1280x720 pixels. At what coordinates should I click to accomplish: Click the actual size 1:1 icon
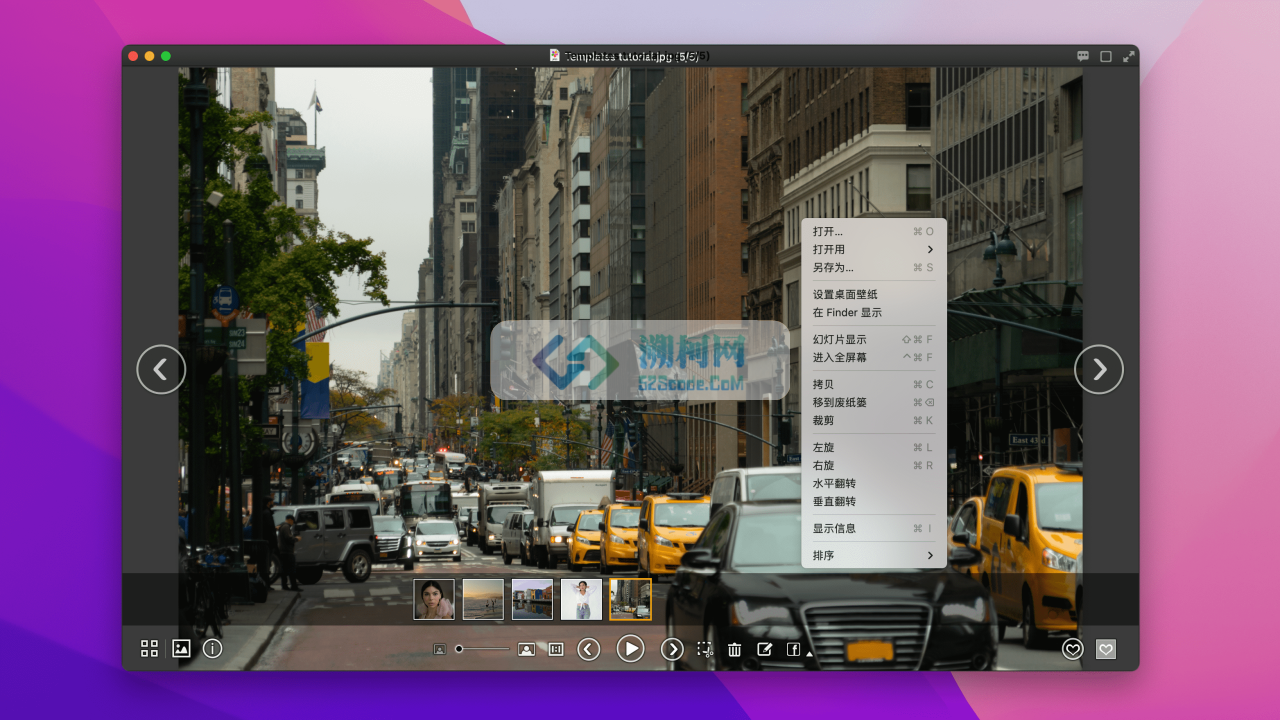coord(556,649)
